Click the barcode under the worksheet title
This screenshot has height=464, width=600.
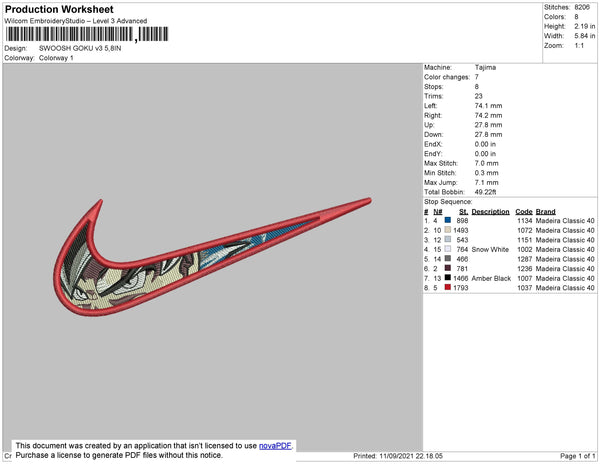[87, 34]
